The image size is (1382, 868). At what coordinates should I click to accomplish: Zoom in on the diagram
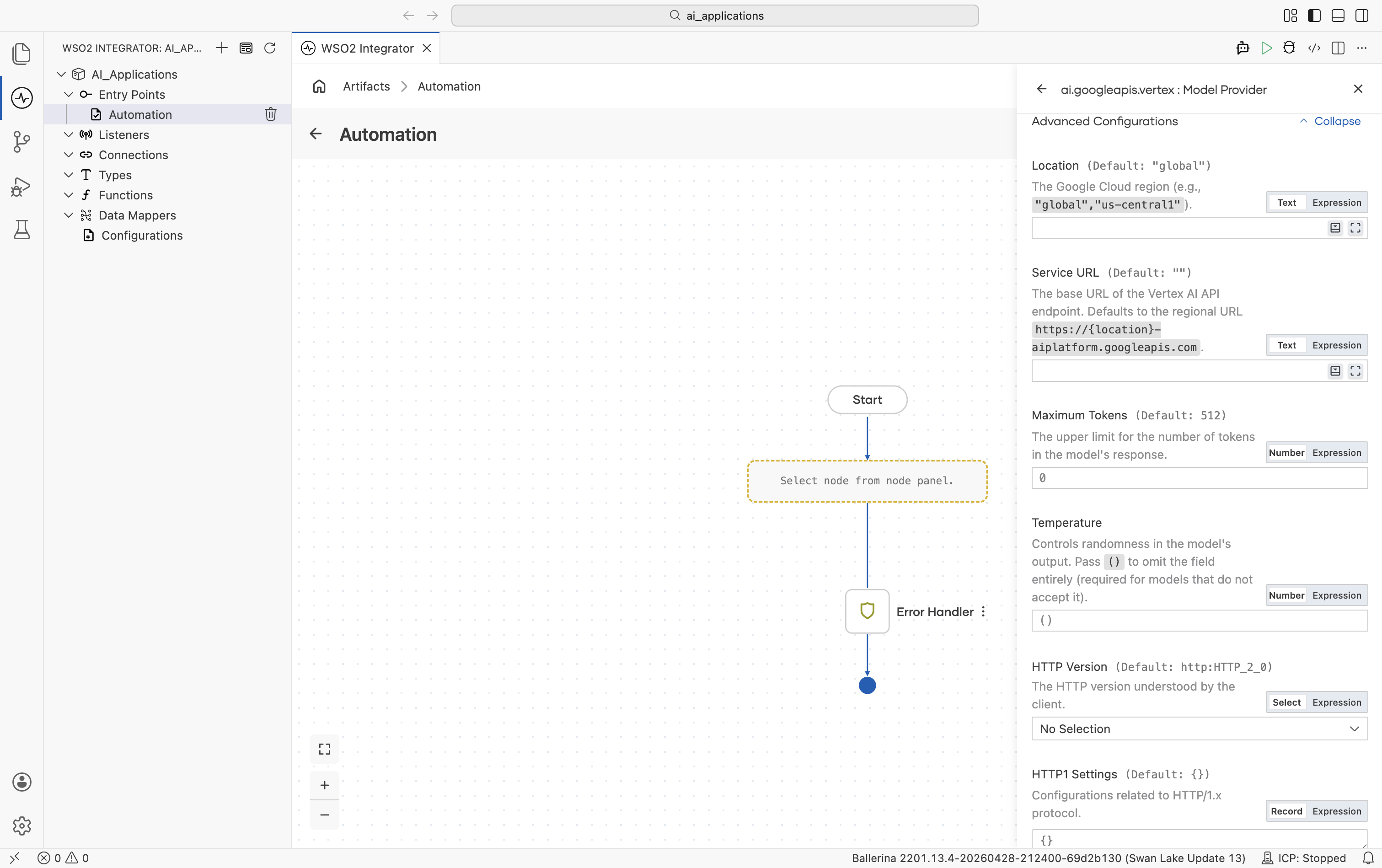pyautogui.click(x=325, y=785)
